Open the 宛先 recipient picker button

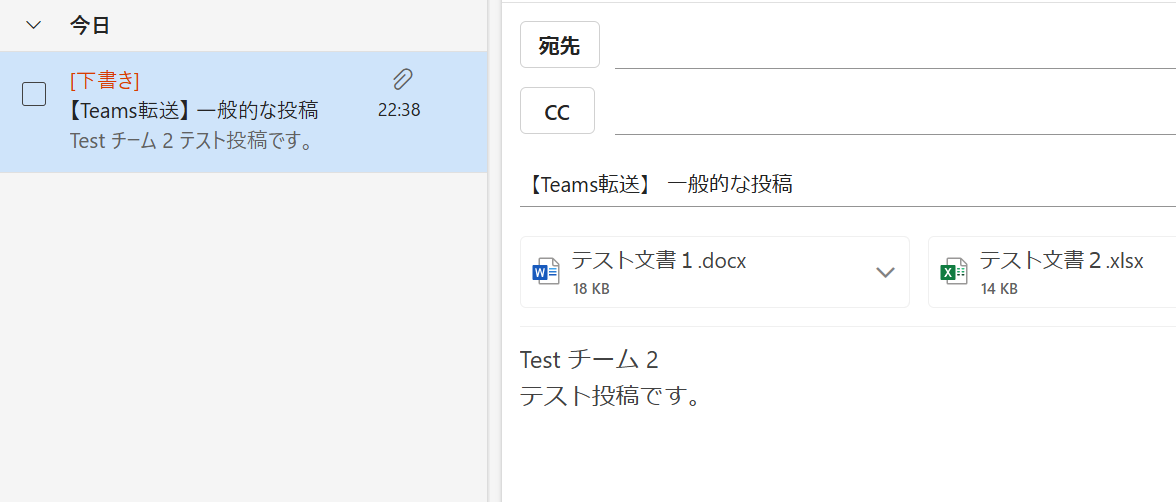pyautogui.click(x=560, y=45)
